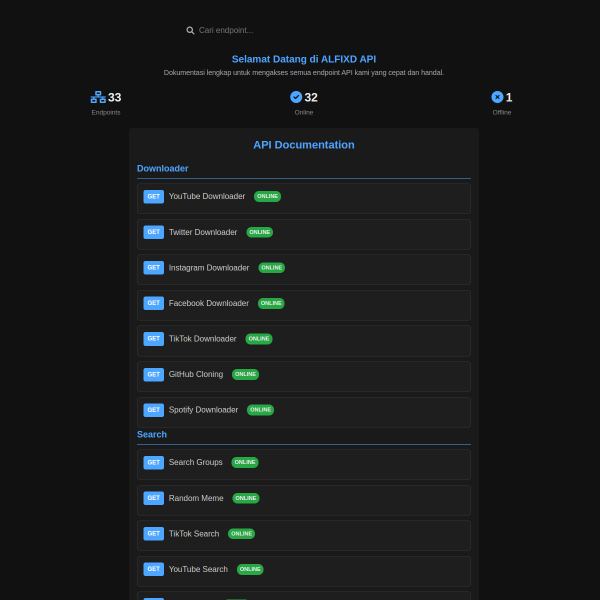Click ONLINE status badge of Twitter Downloader
Image resolution: width=600 pixels, height=600 pixels.
click(x=260, y=232)
